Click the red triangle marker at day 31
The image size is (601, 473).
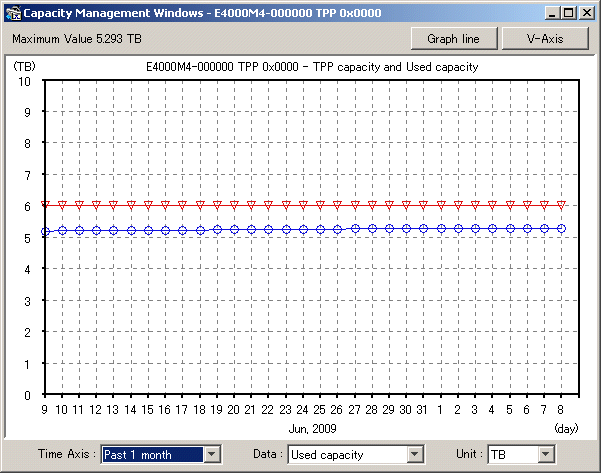(x=424, y=205)
